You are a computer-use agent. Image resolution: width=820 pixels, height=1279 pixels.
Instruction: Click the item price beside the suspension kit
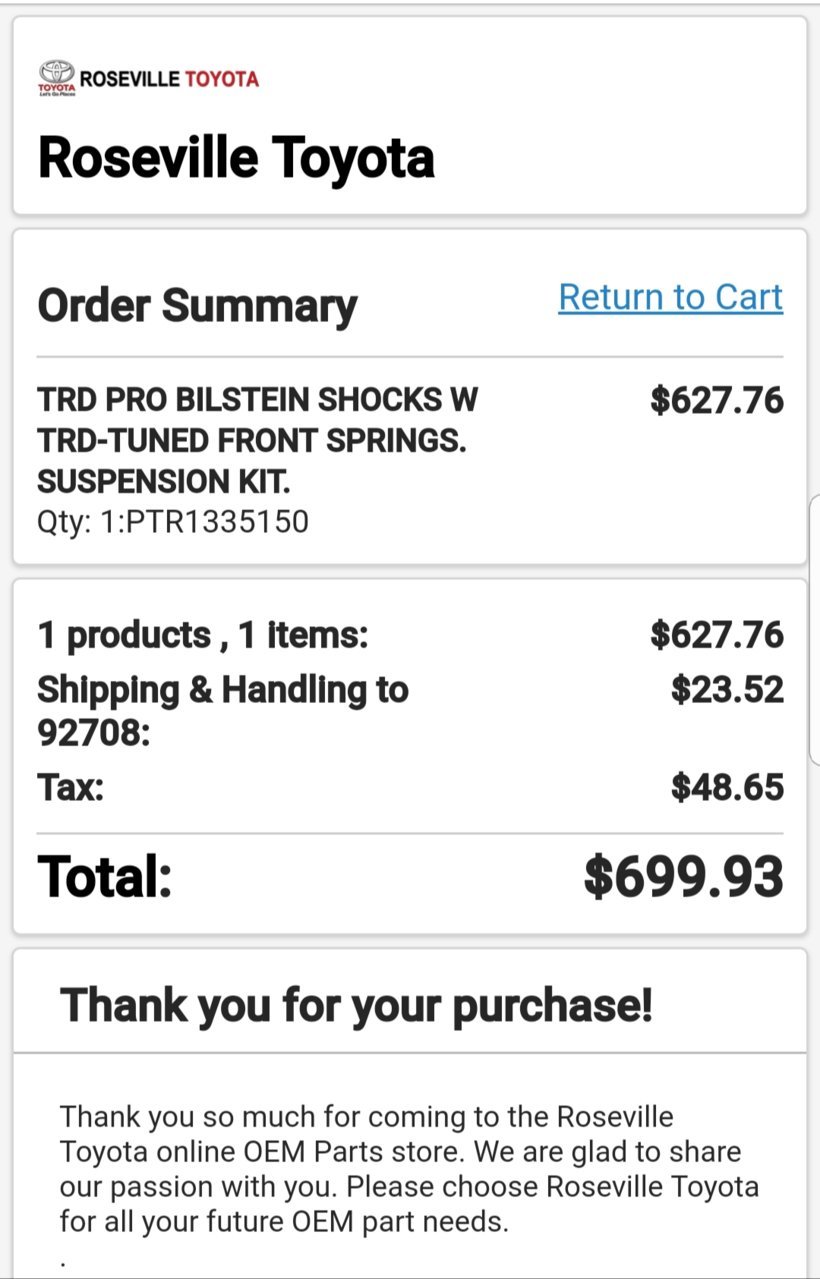click(717, 400)
